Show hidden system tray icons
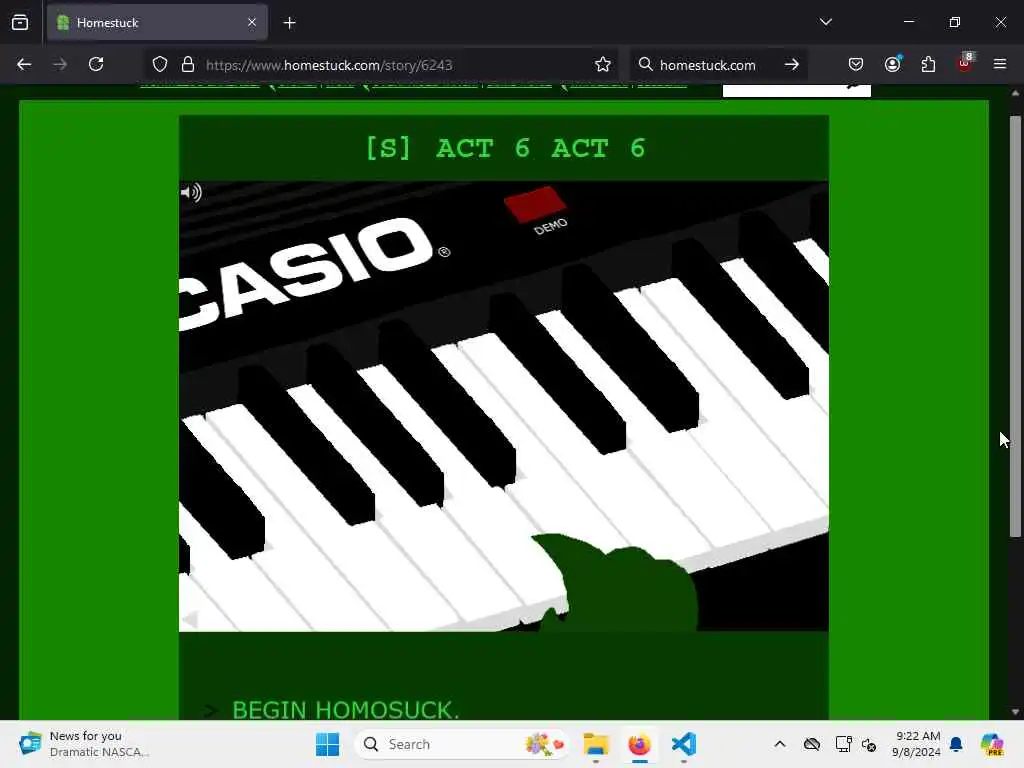This screenshot has width=1024, height=768. pyautogui.click(x=780, y=744)
